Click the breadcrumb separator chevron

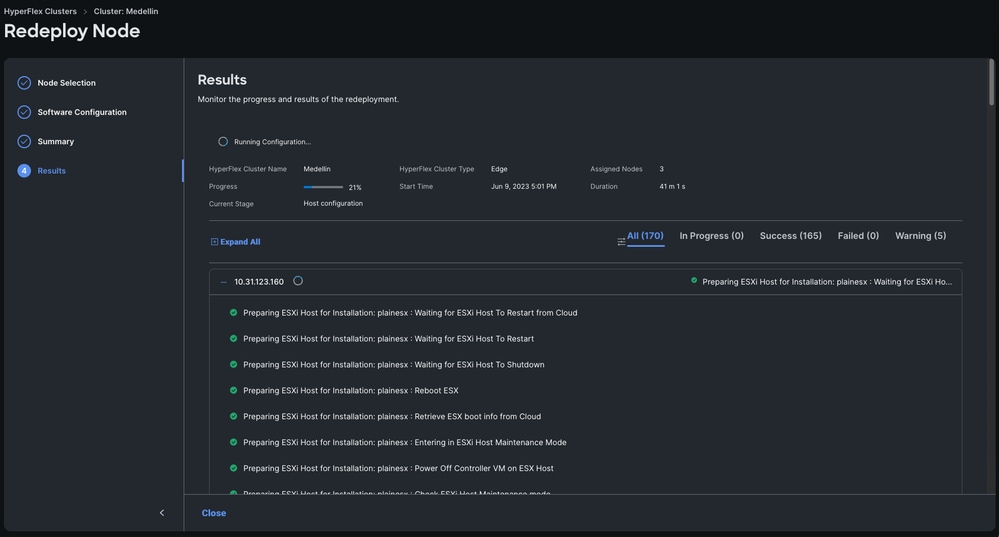pyautogui.click(x=85, y=11)
